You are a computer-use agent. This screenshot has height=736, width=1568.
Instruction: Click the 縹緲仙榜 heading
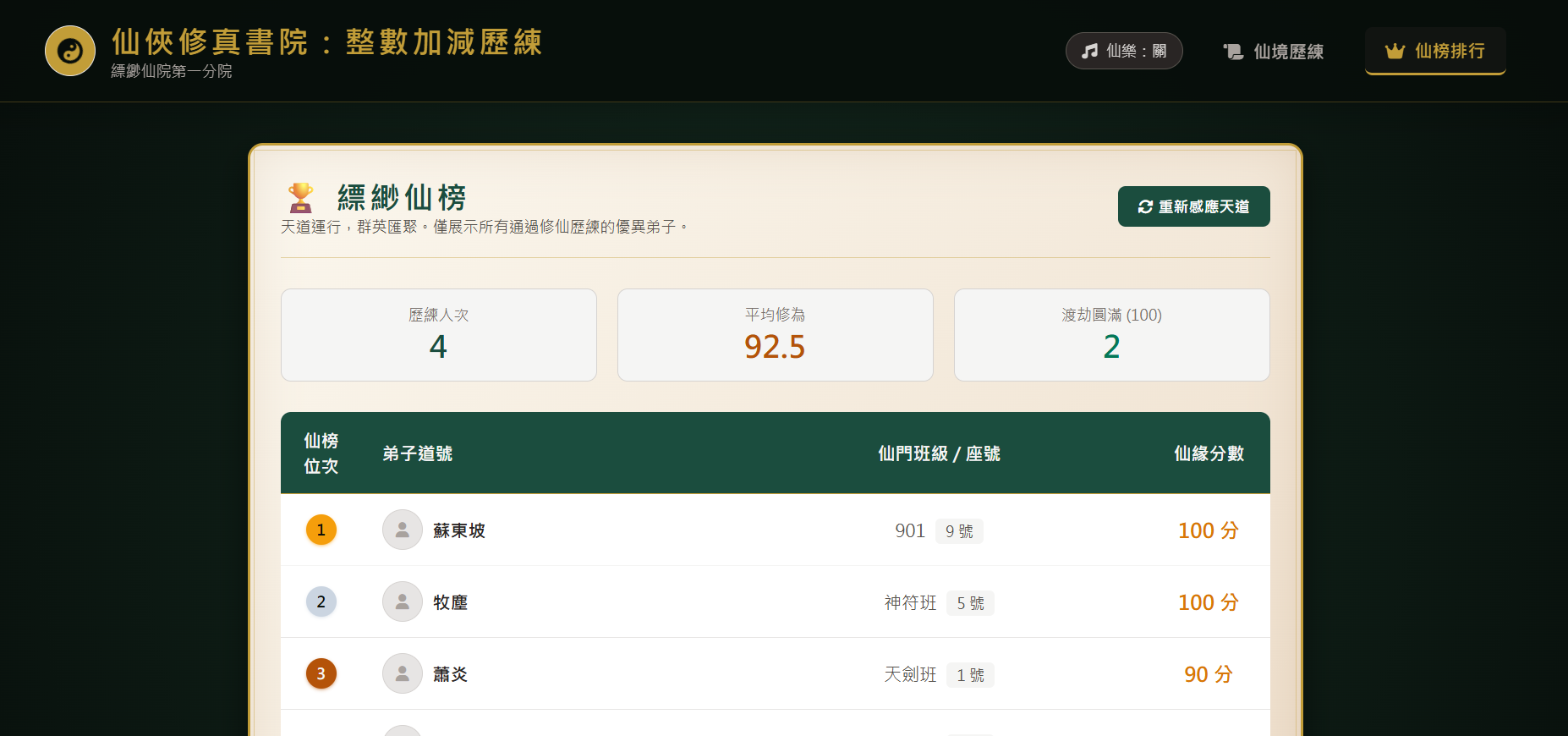pos(402,198)
